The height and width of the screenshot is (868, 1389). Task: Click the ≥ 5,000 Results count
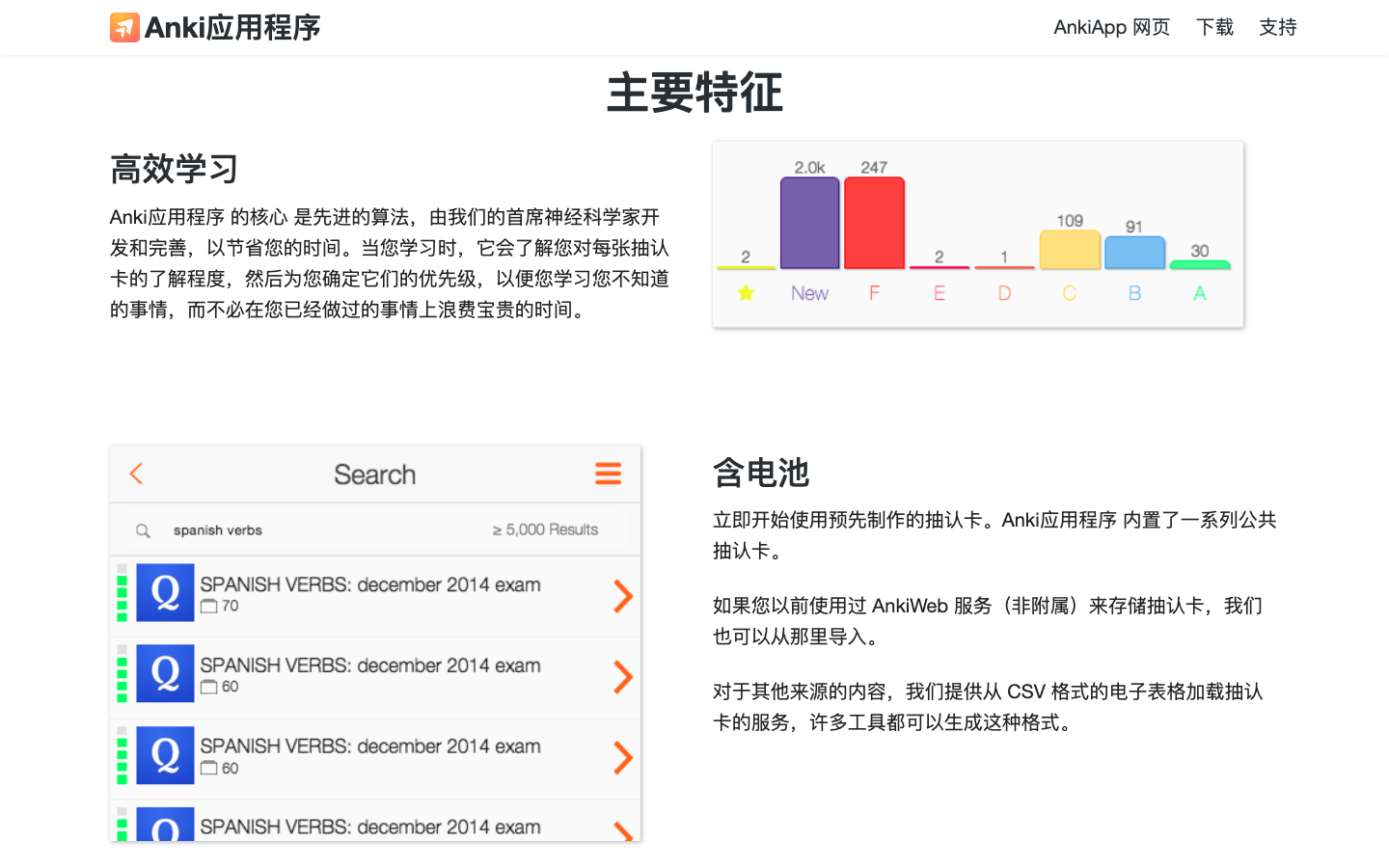(545, 529)
